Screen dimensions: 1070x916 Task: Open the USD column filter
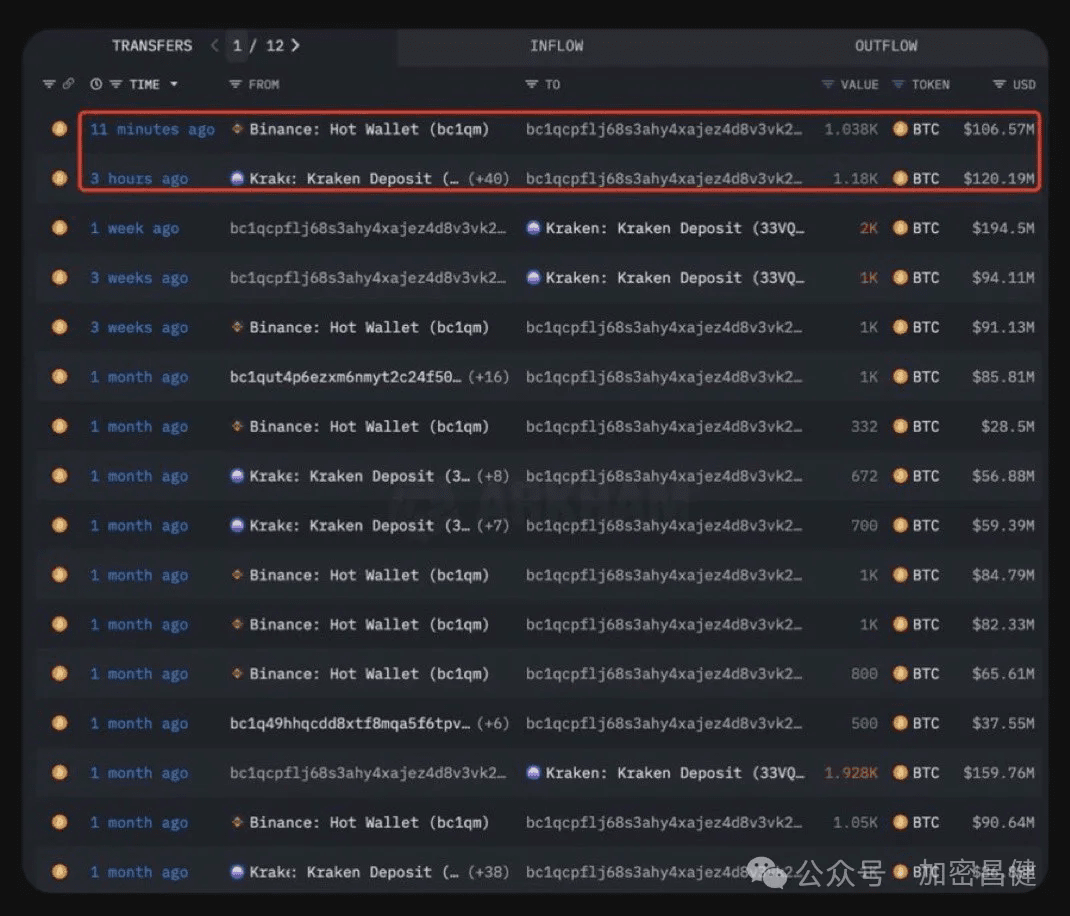(x=999, y=84)
